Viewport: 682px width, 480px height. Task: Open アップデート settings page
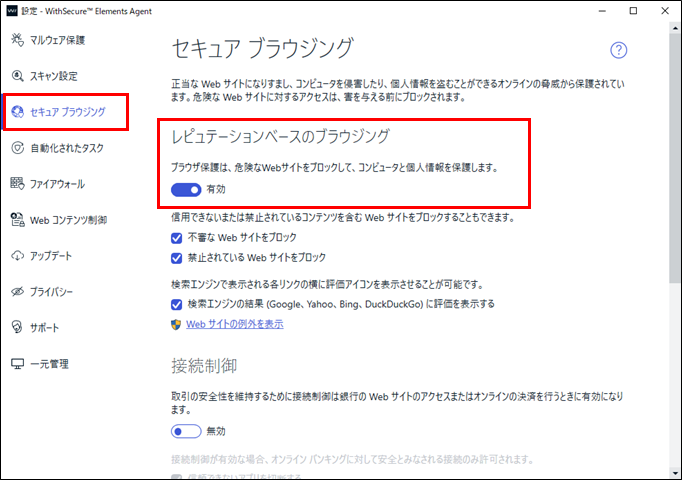[50, 256]
